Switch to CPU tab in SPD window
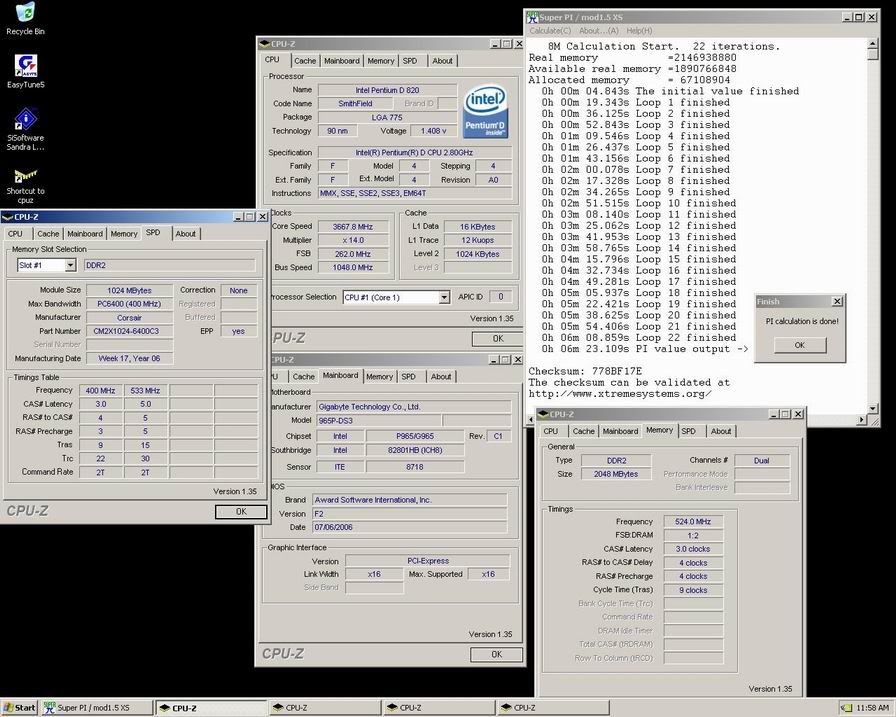This screenshot has width=896, height=717. 15,234
